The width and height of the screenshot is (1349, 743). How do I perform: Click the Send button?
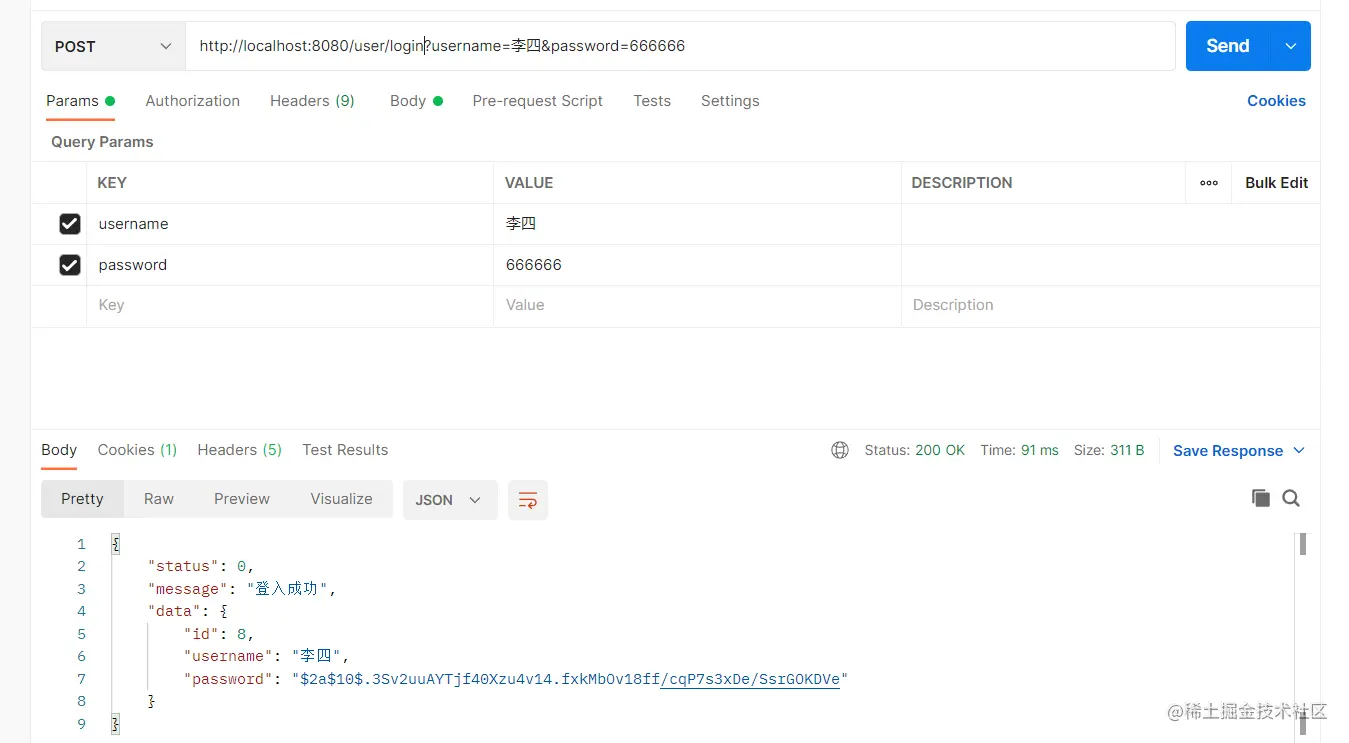click(1228, 46)
